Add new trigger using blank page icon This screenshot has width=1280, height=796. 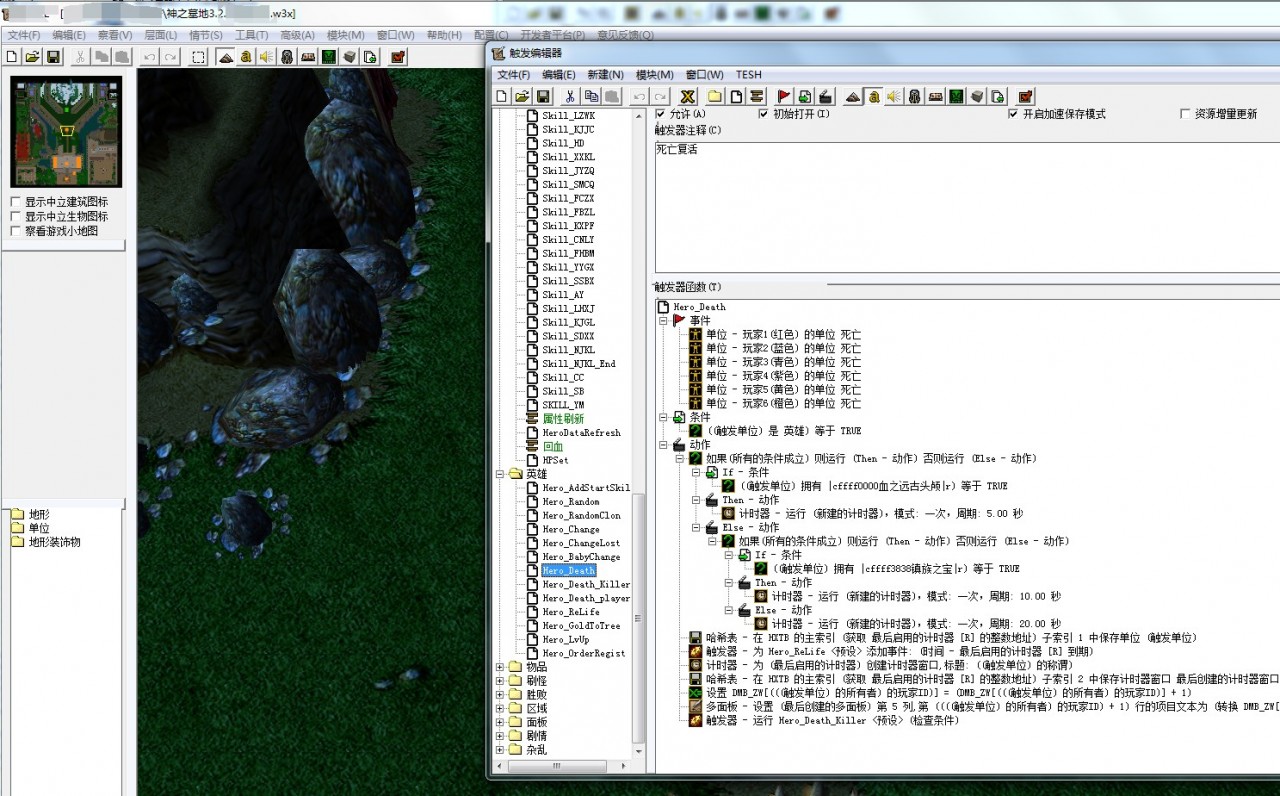coord(736,96)
